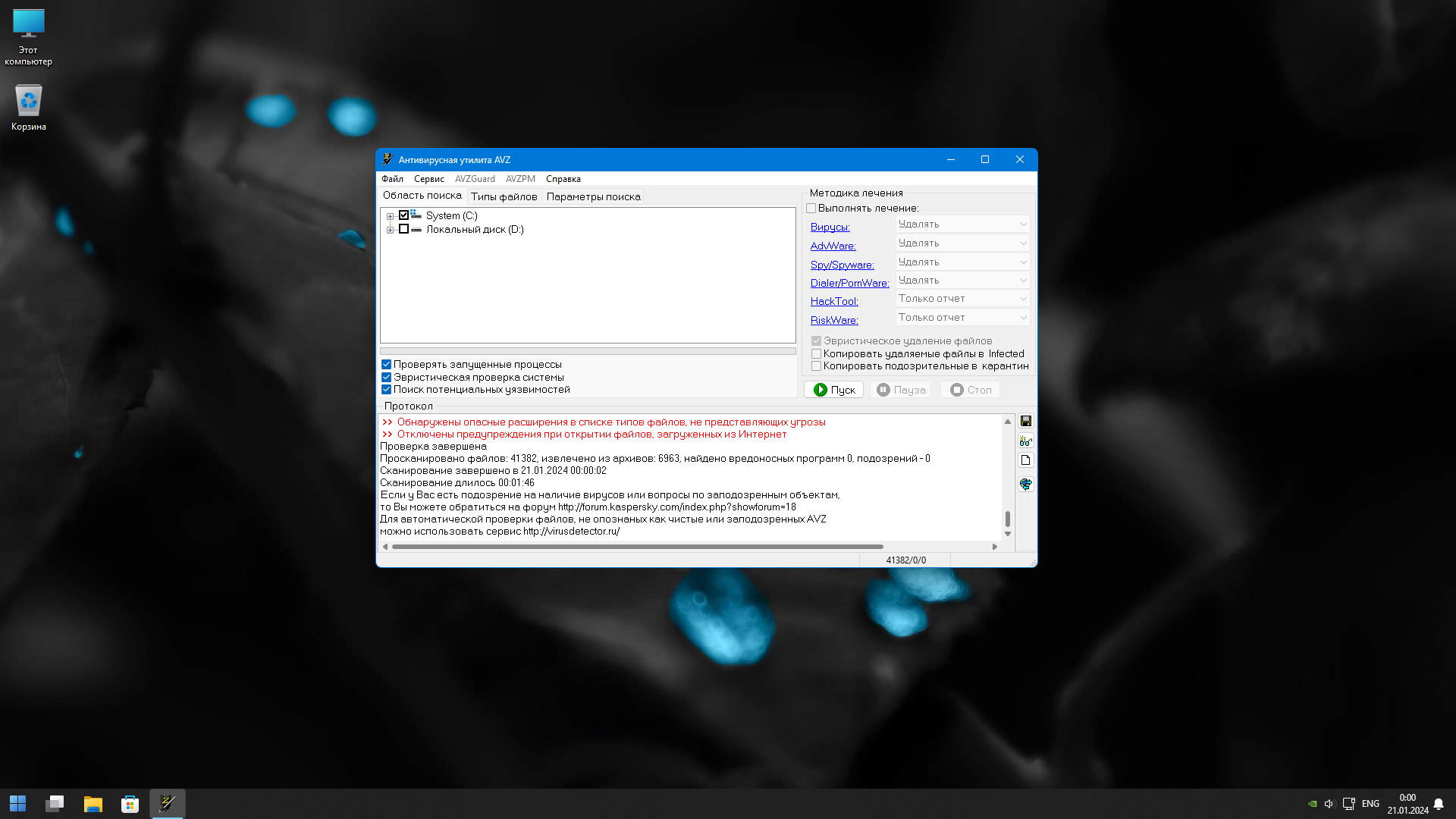Open the HackTool action dropdown

(x=962, y=299)
